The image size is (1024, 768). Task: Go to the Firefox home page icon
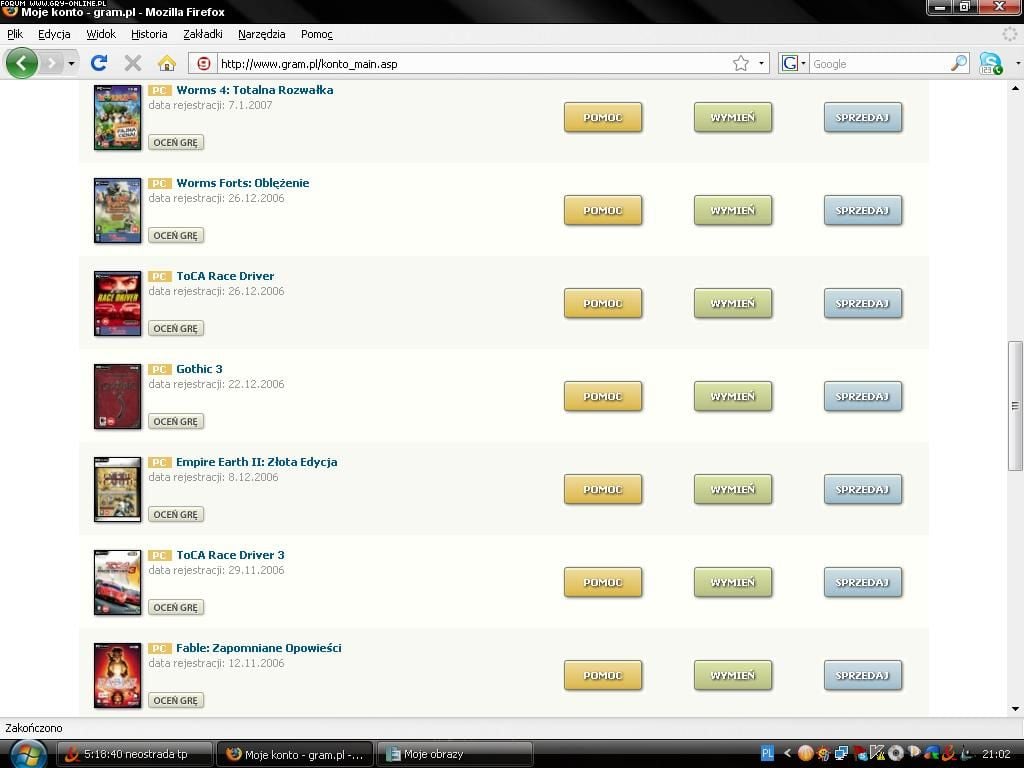pos(167,63)
